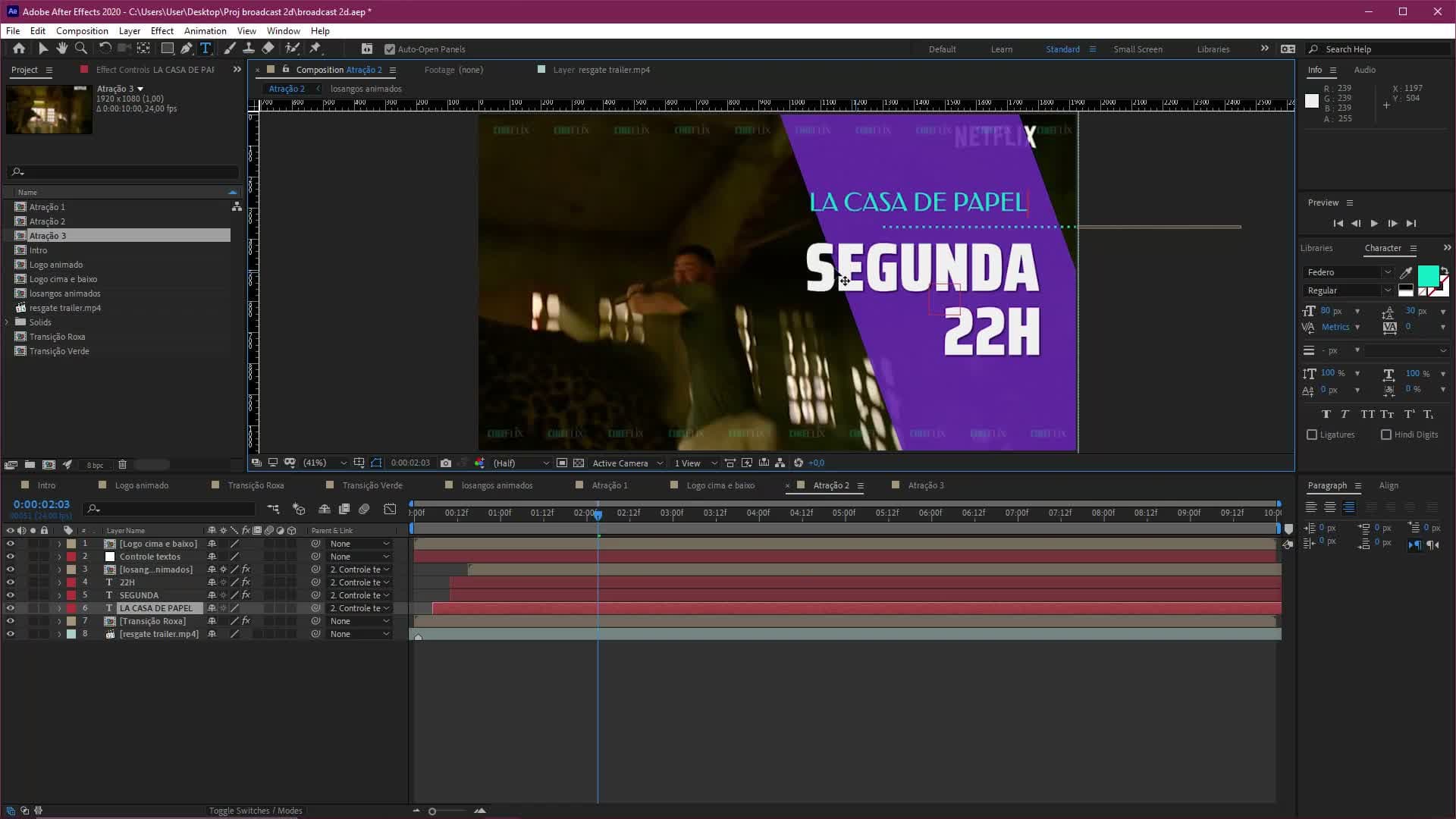Image resolution: width=1456 pixels, height=819 pixels.
Task: Toggle transparency grid in viewer
Action: click(579, 463)
